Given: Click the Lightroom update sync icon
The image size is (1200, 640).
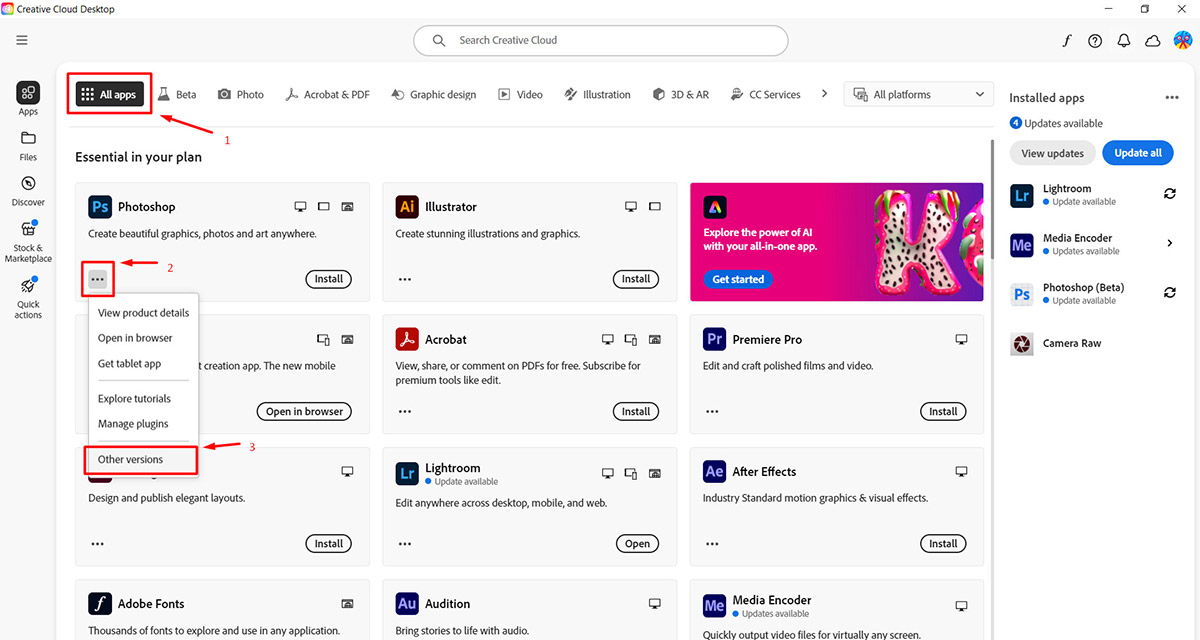Looking at the screenshot, I should pos(1170,194).
